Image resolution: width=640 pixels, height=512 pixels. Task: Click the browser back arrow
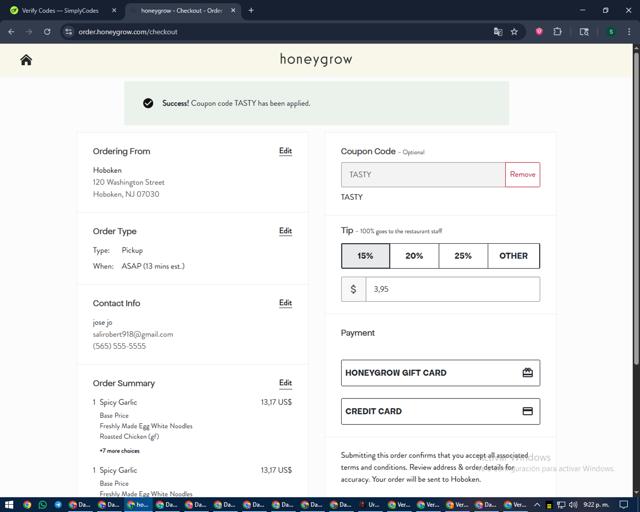11,32
